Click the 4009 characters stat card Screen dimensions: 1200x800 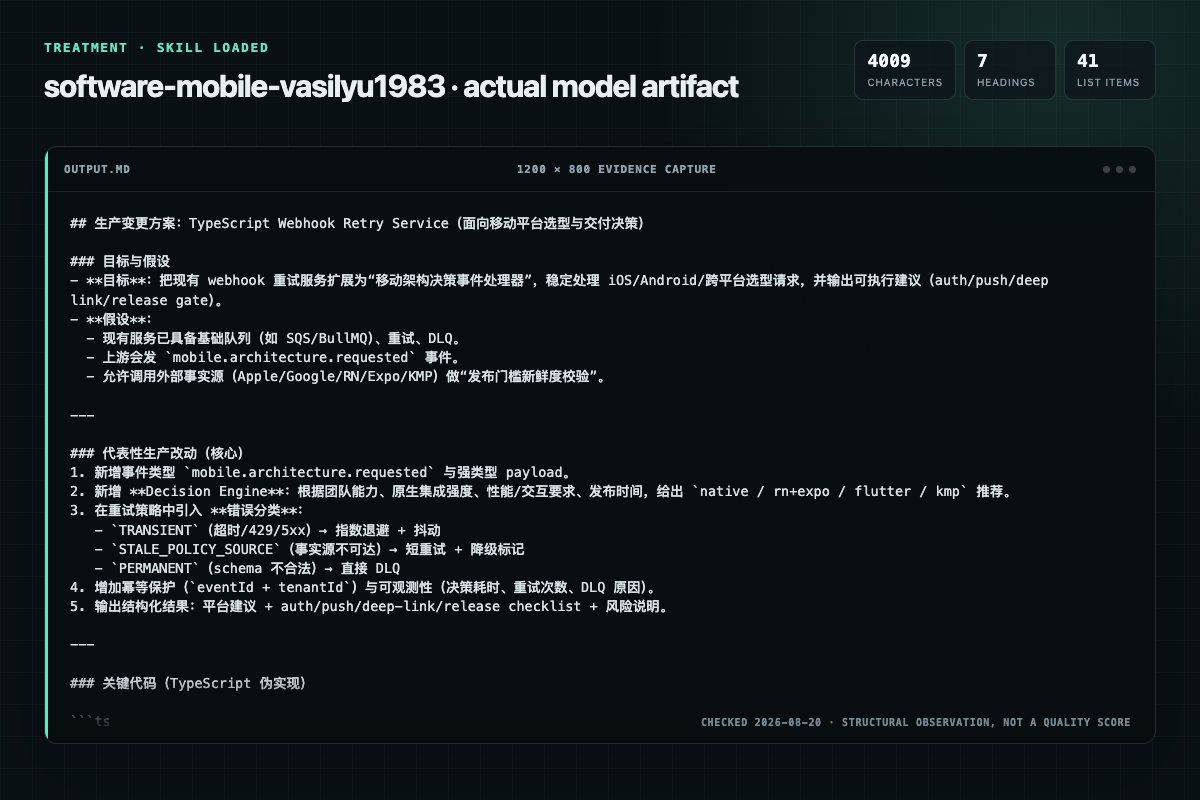point(905,70)
